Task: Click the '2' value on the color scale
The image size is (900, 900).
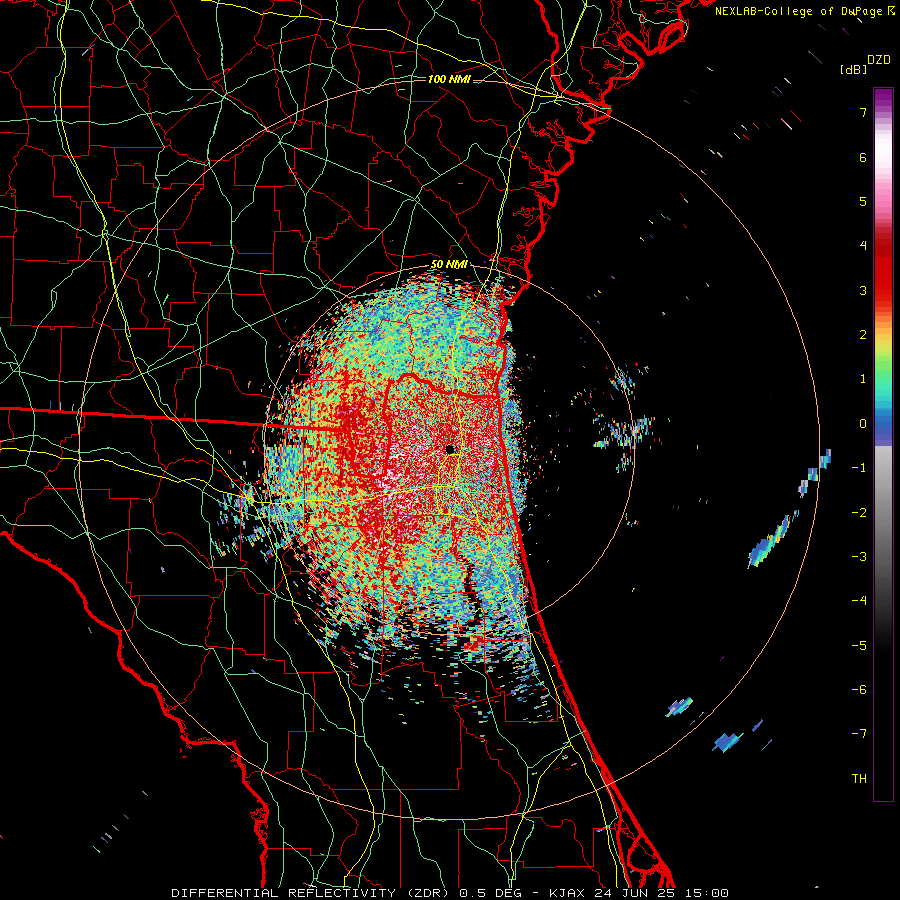Action: tap(863, 335)
